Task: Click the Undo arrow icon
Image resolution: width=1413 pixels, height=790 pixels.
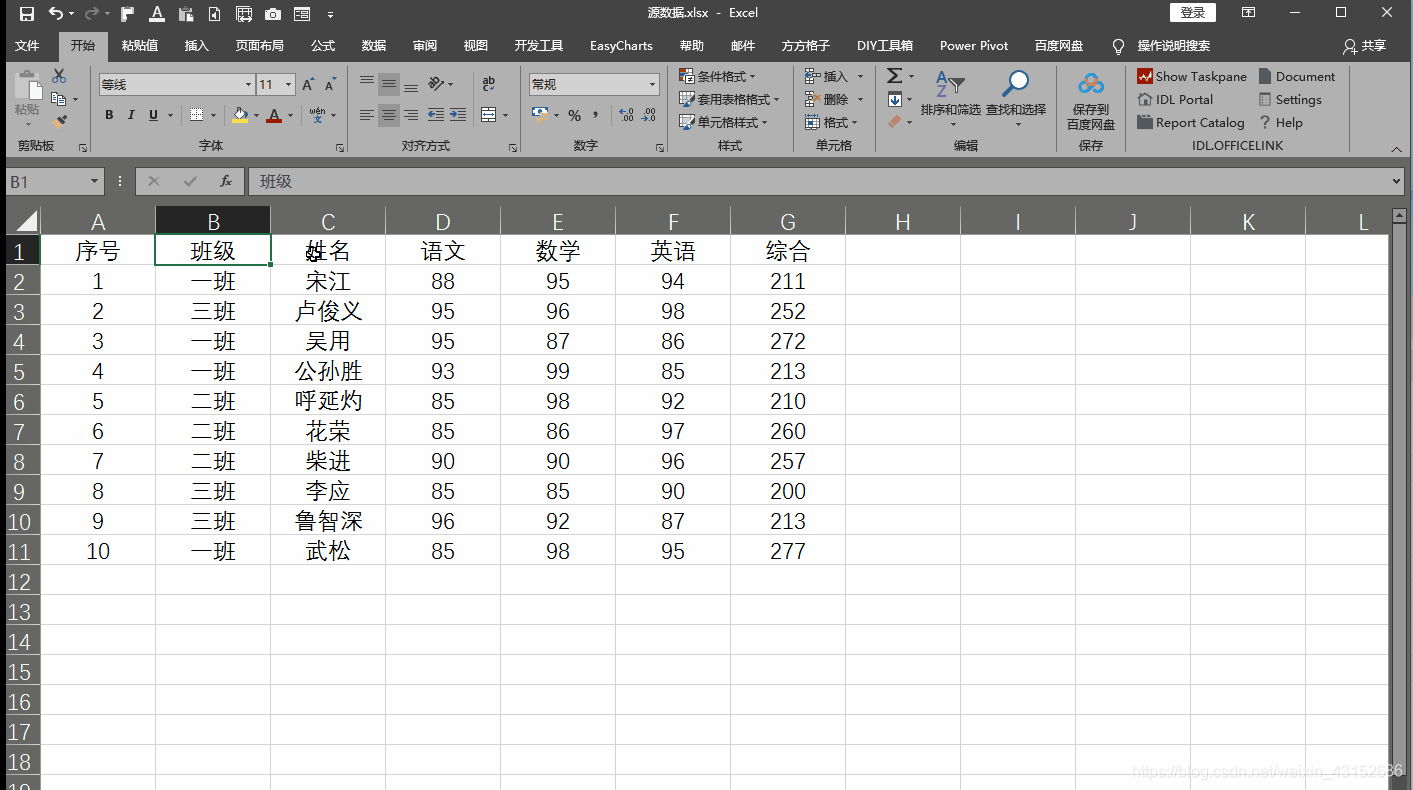Action: (56, 14)
